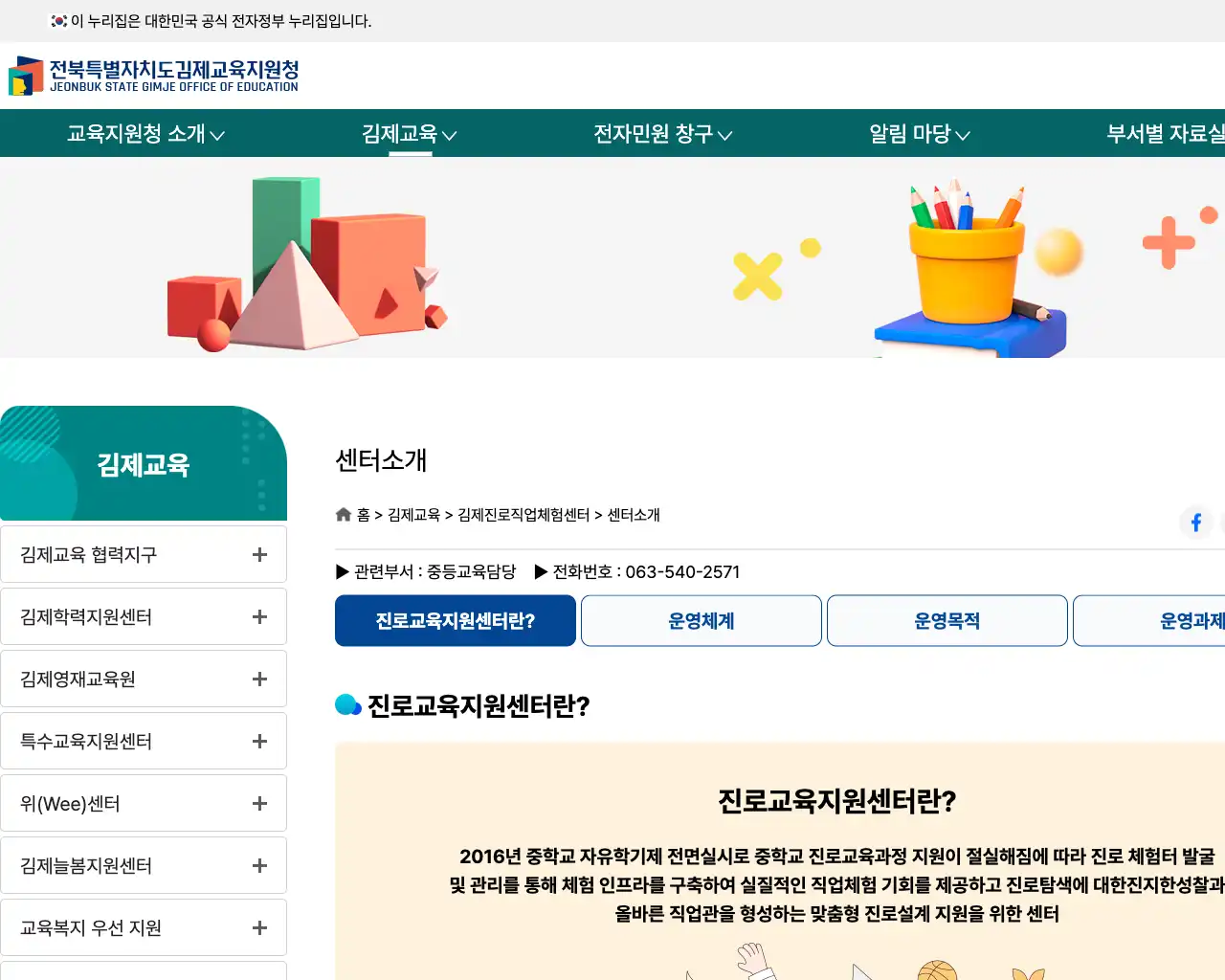The image size is (1225, 980).
Task: Switch to 운영과제 tab
Action: 1149,621
